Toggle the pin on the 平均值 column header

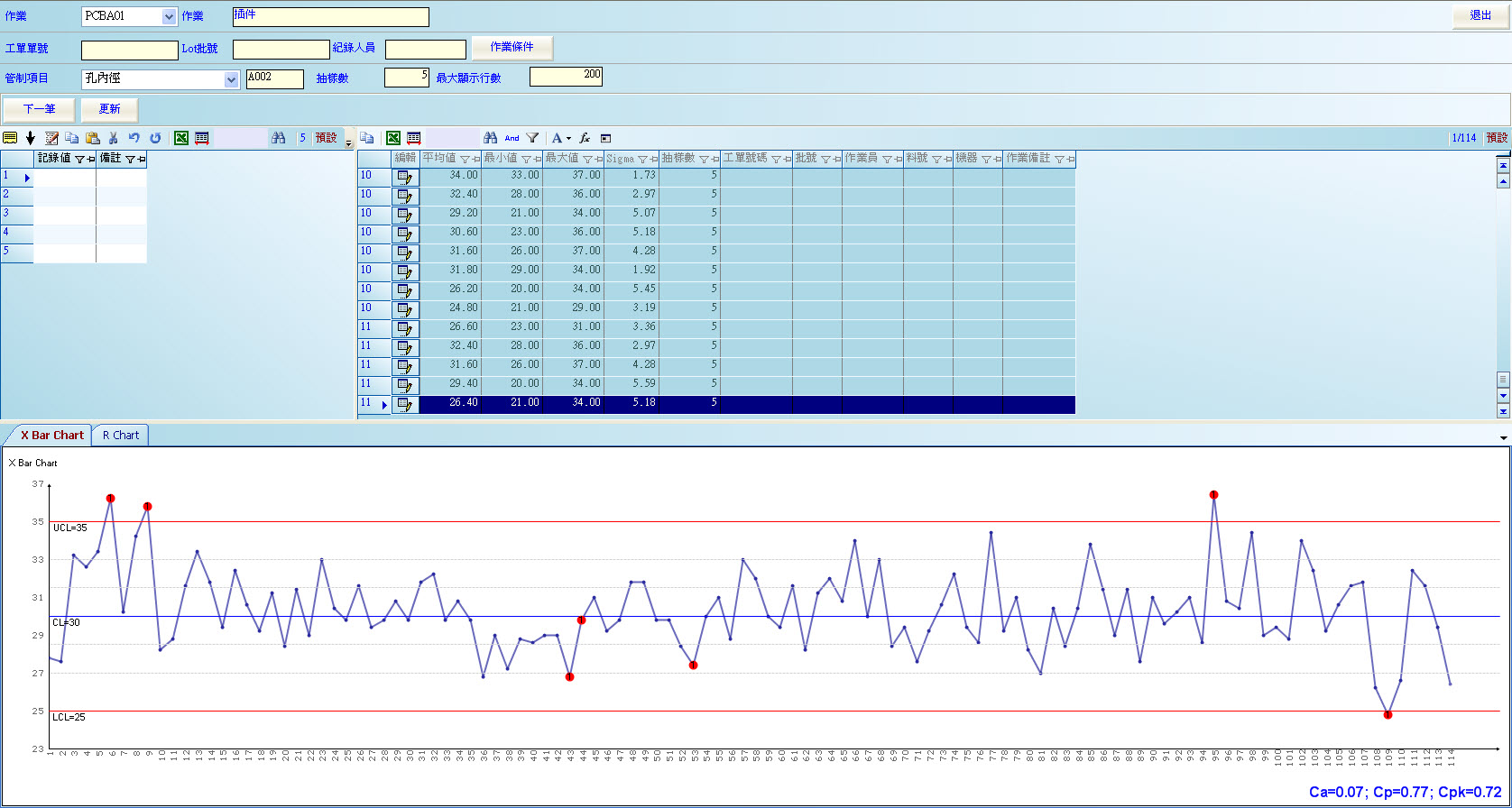[475, 160]
